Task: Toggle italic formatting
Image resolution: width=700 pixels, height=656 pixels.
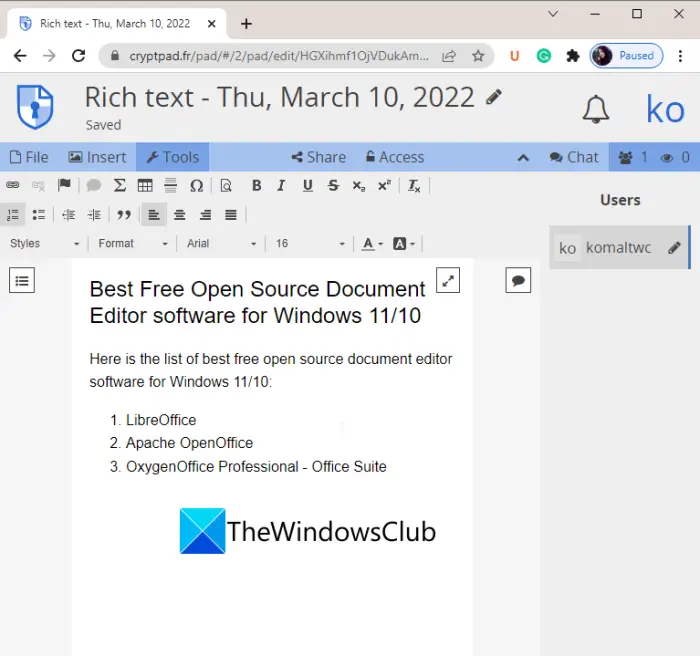Action: point(281,185)
